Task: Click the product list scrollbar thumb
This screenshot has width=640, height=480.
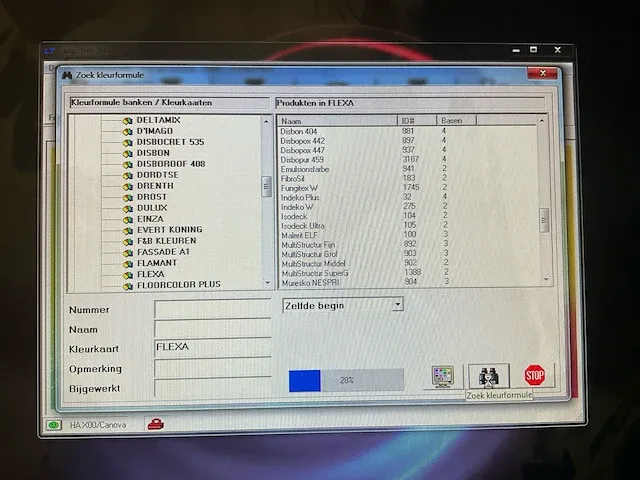Action: pyautogui.click(x=543, y=220)
